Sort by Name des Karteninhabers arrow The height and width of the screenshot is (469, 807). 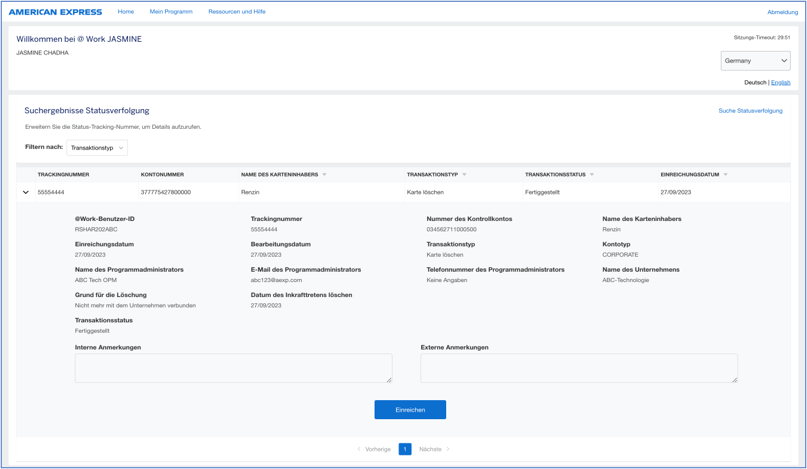[324, 175]
